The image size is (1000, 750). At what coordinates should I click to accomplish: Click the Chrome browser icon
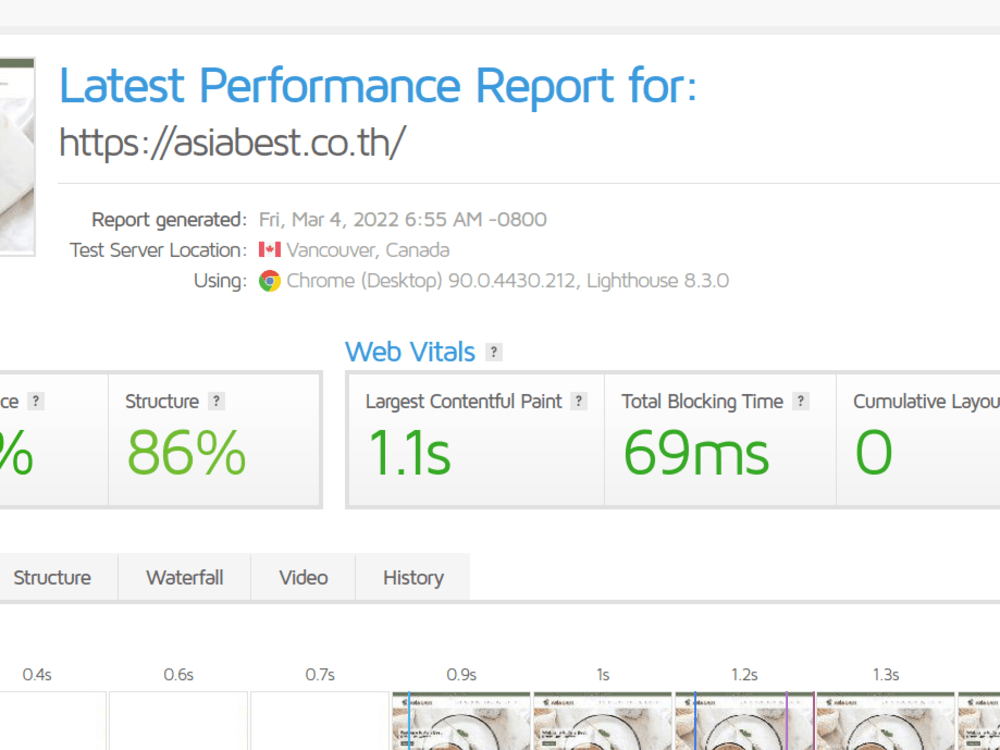pos(270,281)
